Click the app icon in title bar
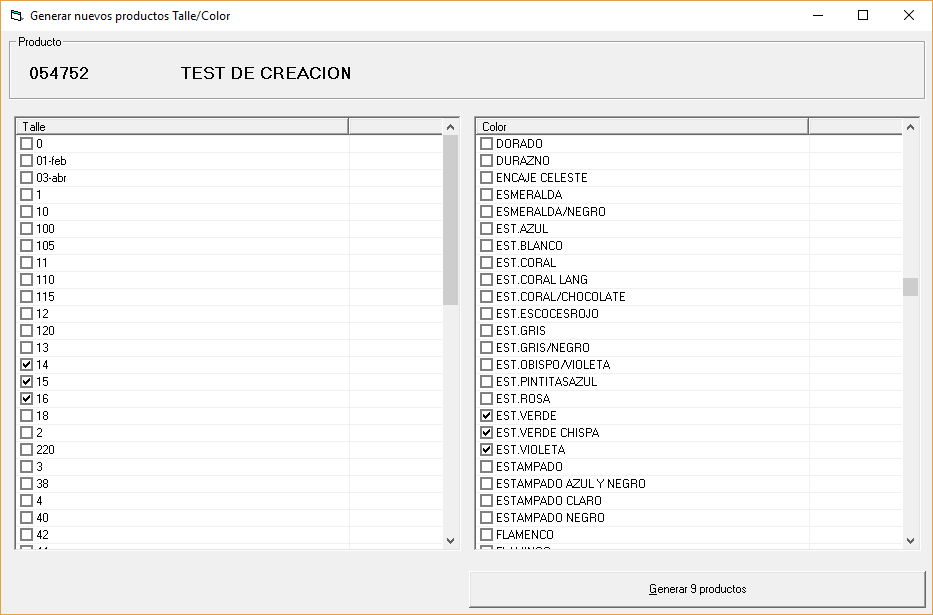 tap(15, 16)
